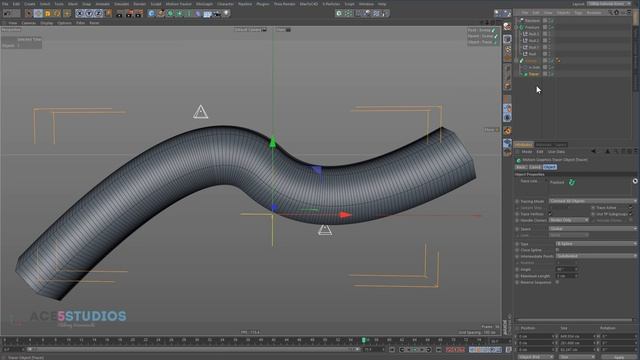This screenshot has height=360, width=640.
Task: Open Type dropdown showing B-Spline
Action: pyautogui.click(x=597, y=244)
